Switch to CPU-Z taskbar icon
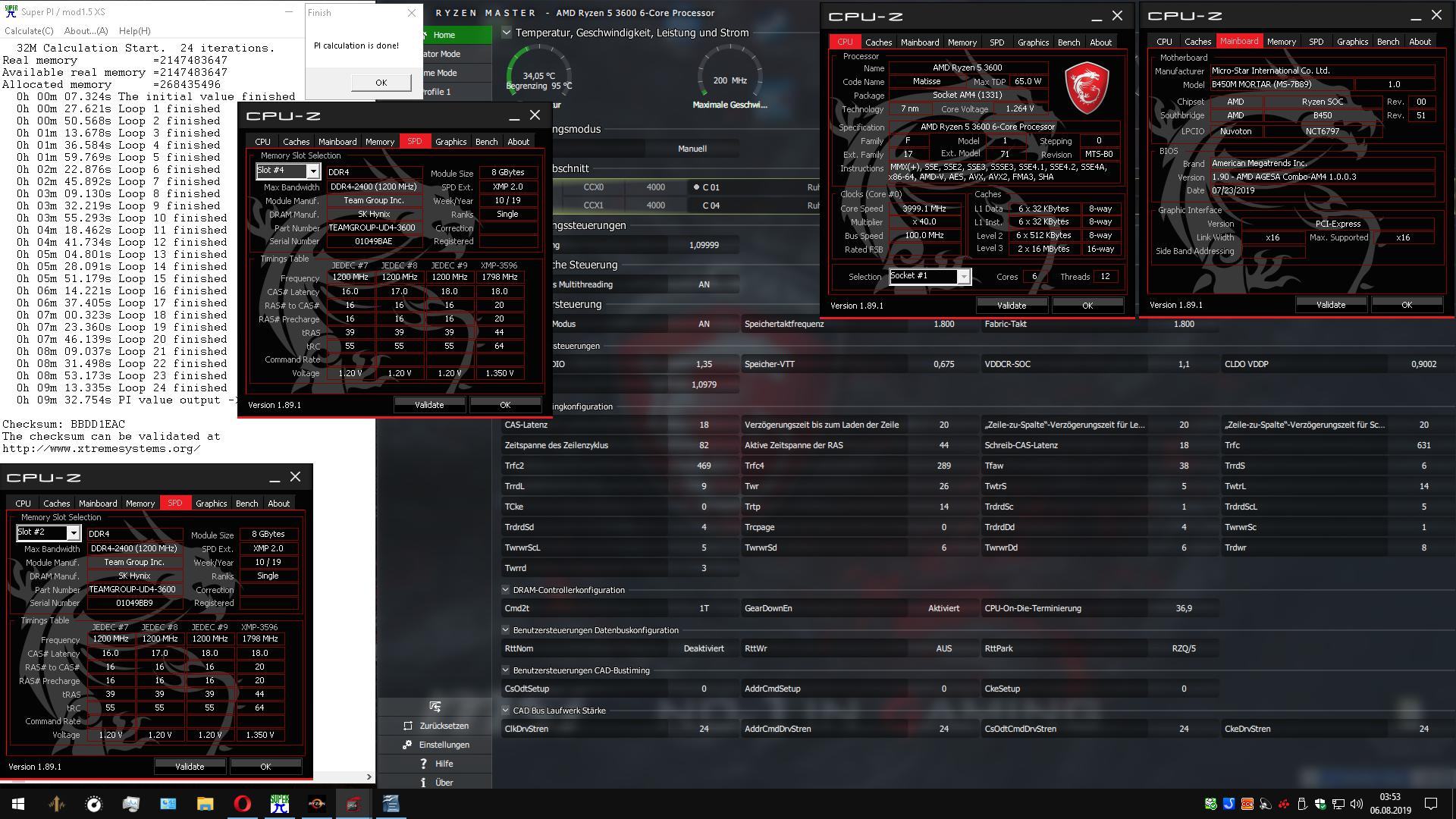The width and height of the screenshot is (1456, 819). pyautogui.click(x=353, y=804)
